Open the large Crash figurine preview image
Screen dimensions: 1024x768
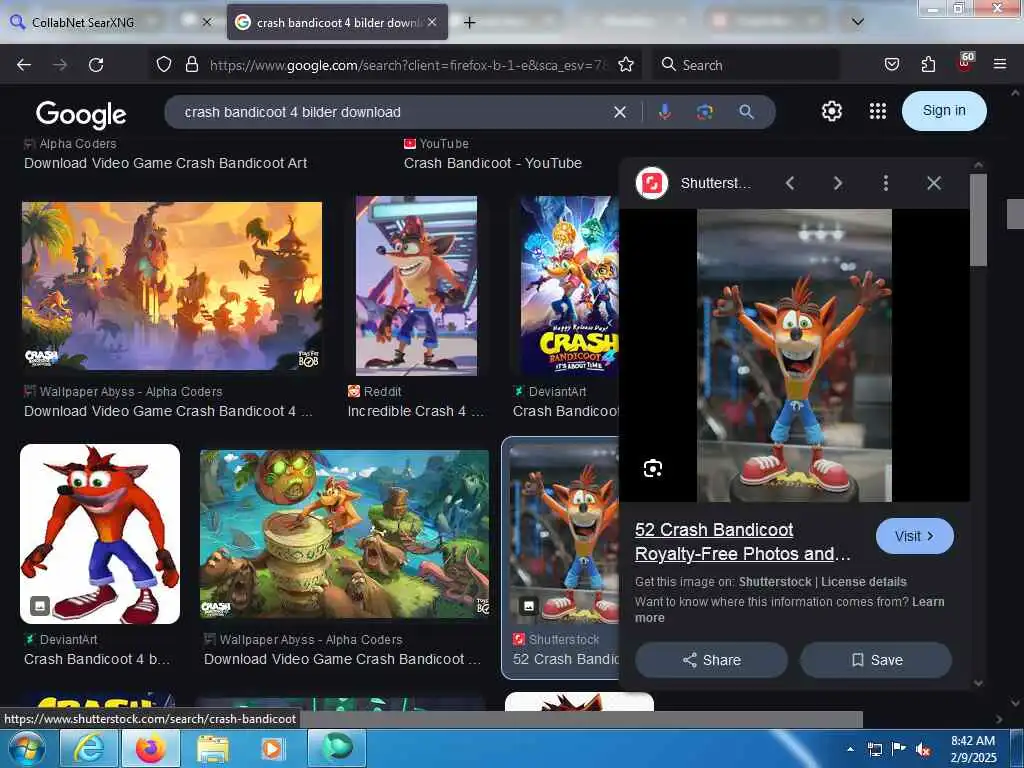tap(794, 355)
